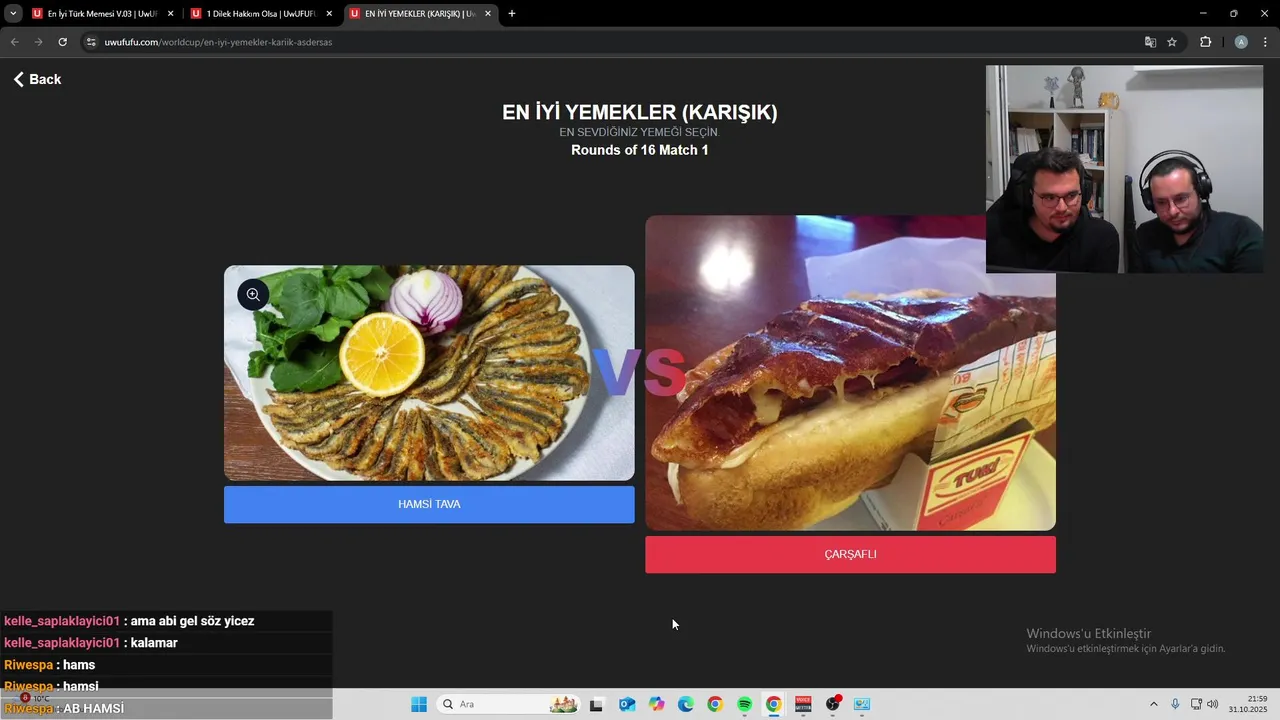1280x720 pixels.
Task: Open the Chrome profile avatar
Action: coord(1241,42)
